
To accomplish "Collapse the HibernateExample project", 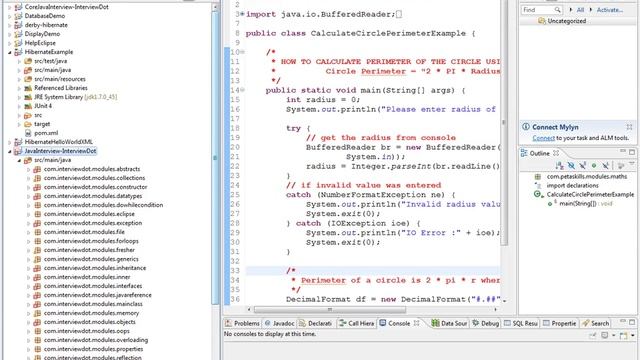I will pos(10,52).
